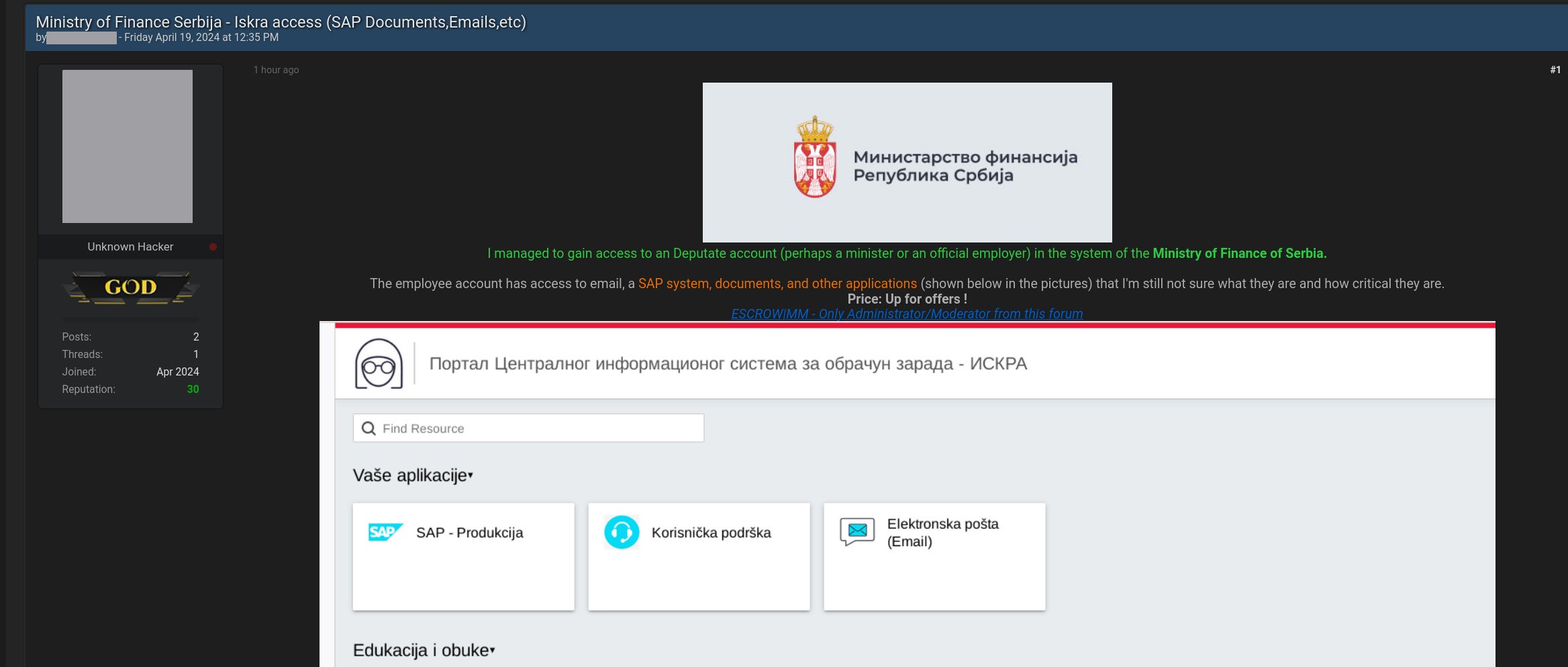
Task: Click the Reputation value 30
Action: click(193, 390)
